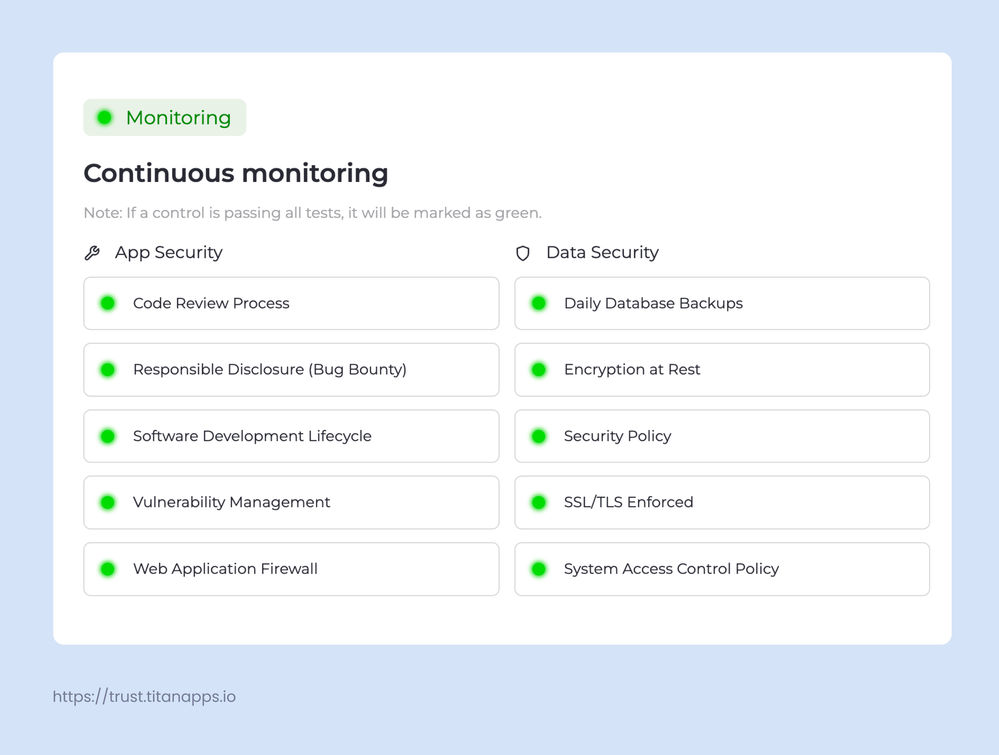Screen dimensions: 999x755
Task: Select the Data Security section header
Action: point(601,253)
